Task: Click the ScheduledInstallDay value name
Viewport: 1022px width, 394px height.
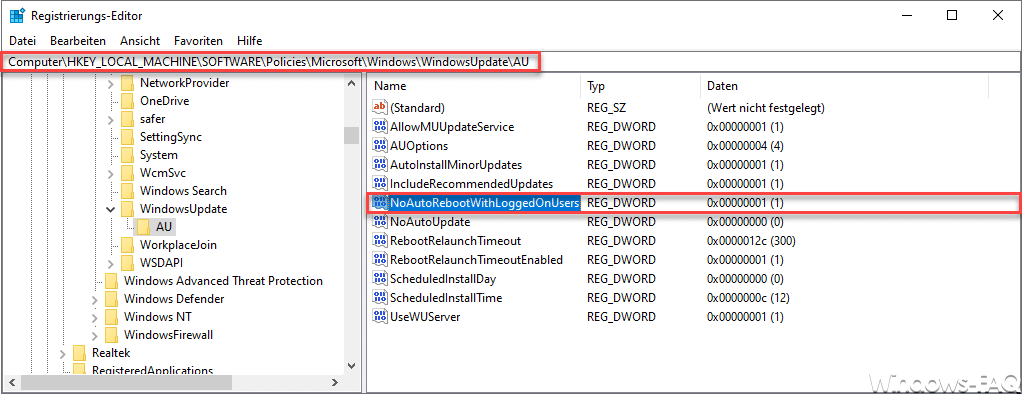Action: (443, 279)
